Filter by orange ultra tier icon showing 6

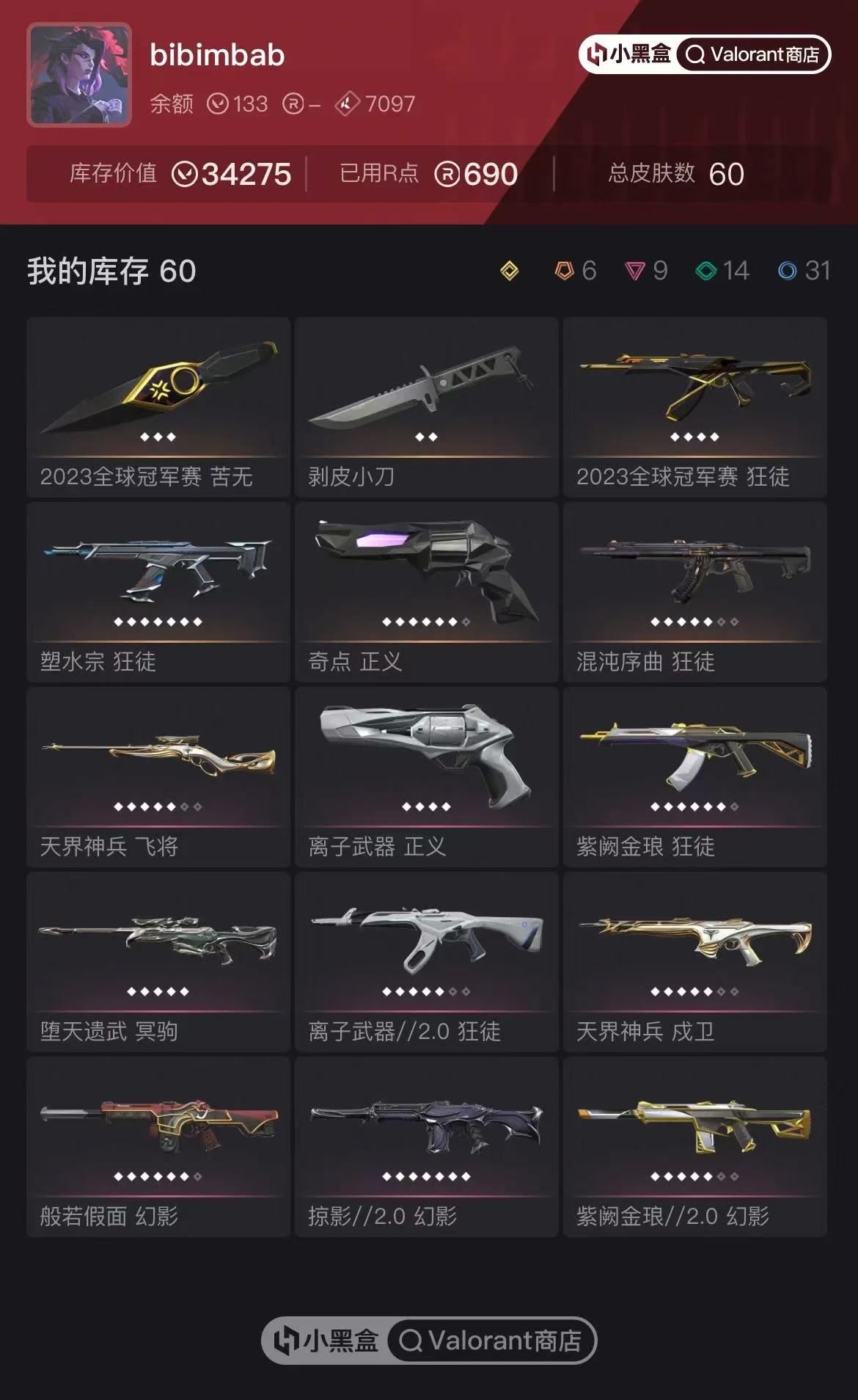(576, 271)
